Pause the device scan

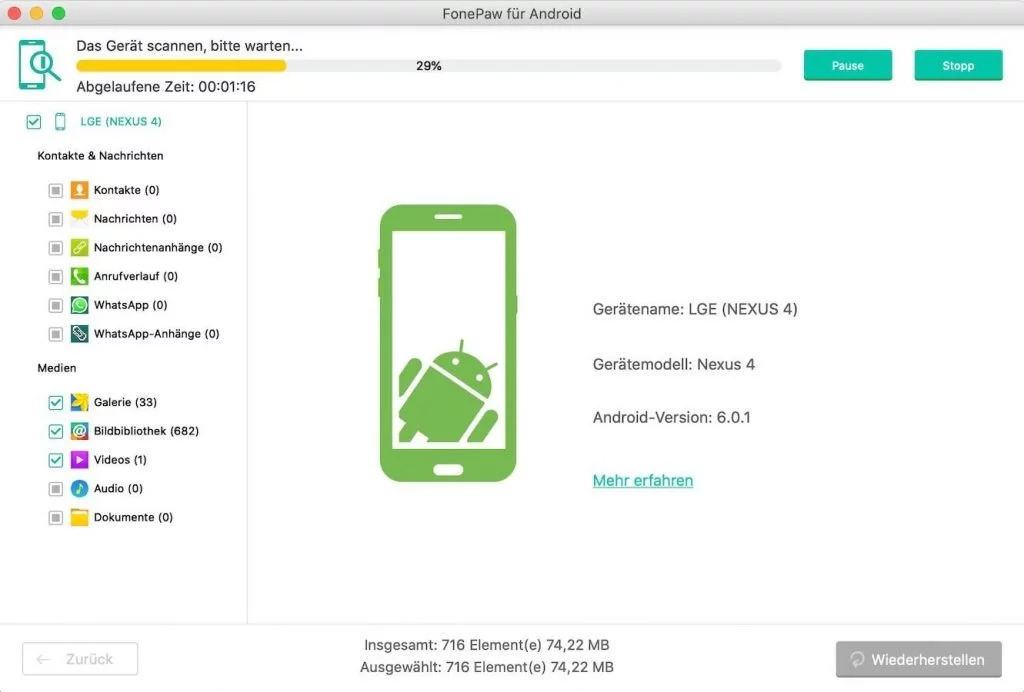(848, 65)
